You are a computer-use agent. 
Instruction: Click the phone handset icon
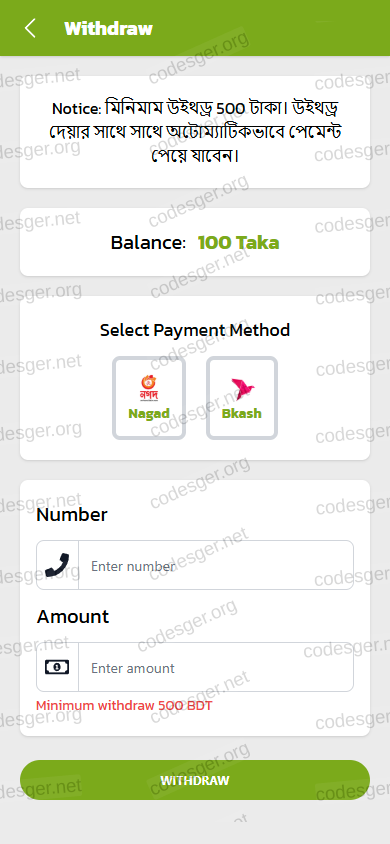58,565
